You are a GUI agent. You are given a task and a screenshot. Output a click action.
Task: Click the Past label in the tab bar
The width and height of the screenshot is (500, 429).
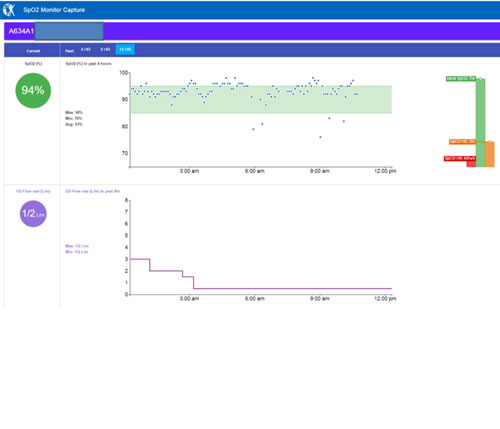(69, 51)
